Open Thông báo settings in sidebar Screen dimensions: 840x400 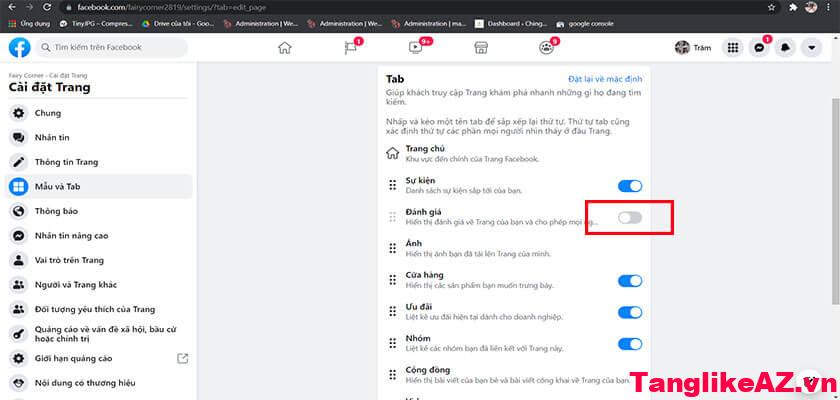[56, 211]
